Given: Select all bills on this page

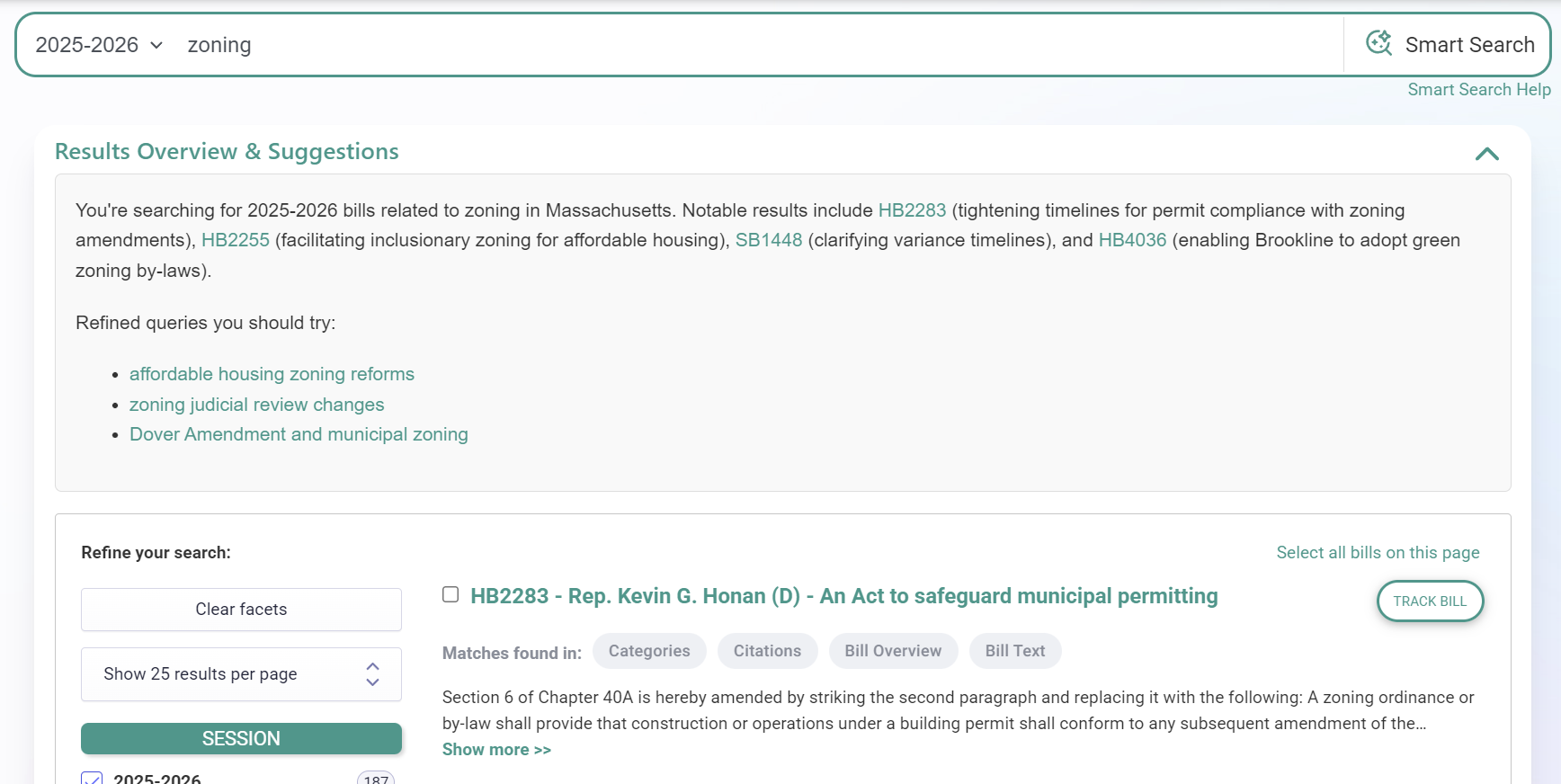Looking at the screenshot, I should [1378, 552].
